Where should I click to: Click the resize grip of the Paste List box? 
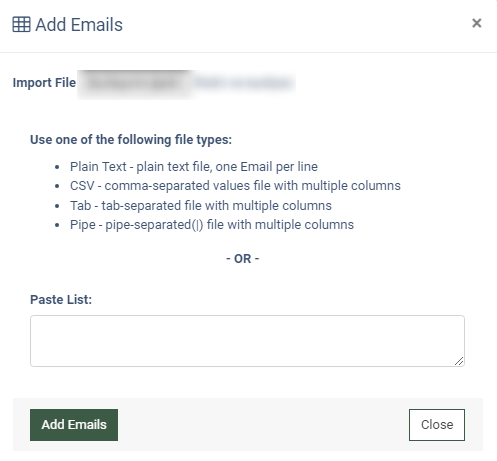(459, 361)
